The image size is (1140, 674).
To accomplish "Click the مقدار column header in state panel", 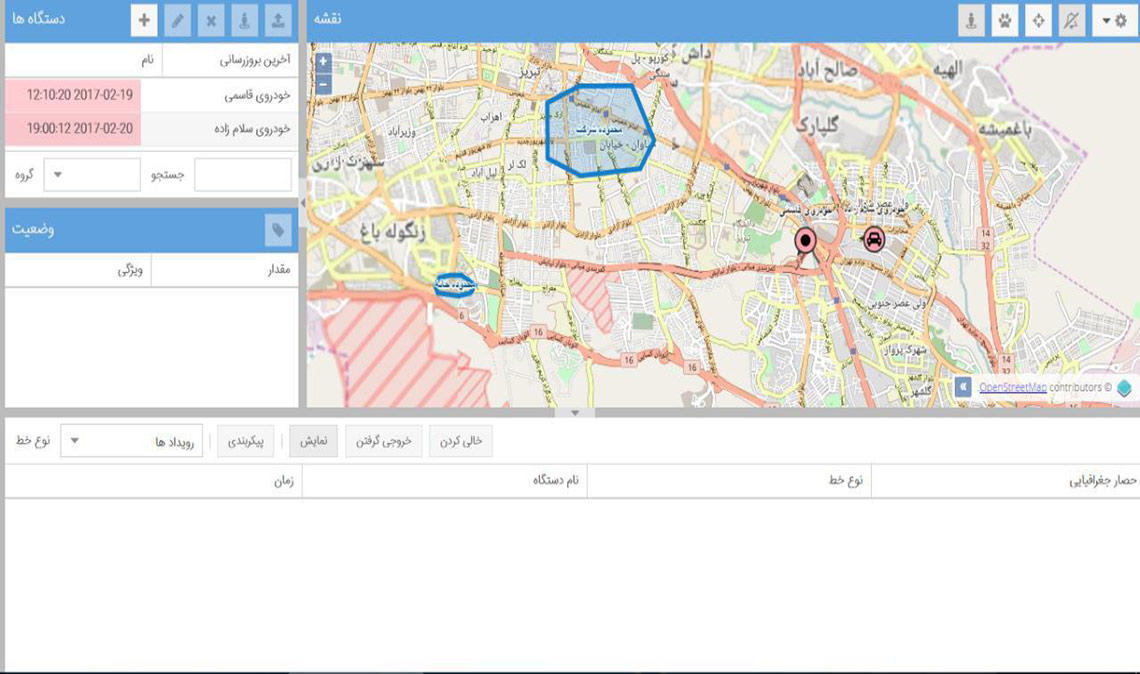I will click(x=225, y=270).
